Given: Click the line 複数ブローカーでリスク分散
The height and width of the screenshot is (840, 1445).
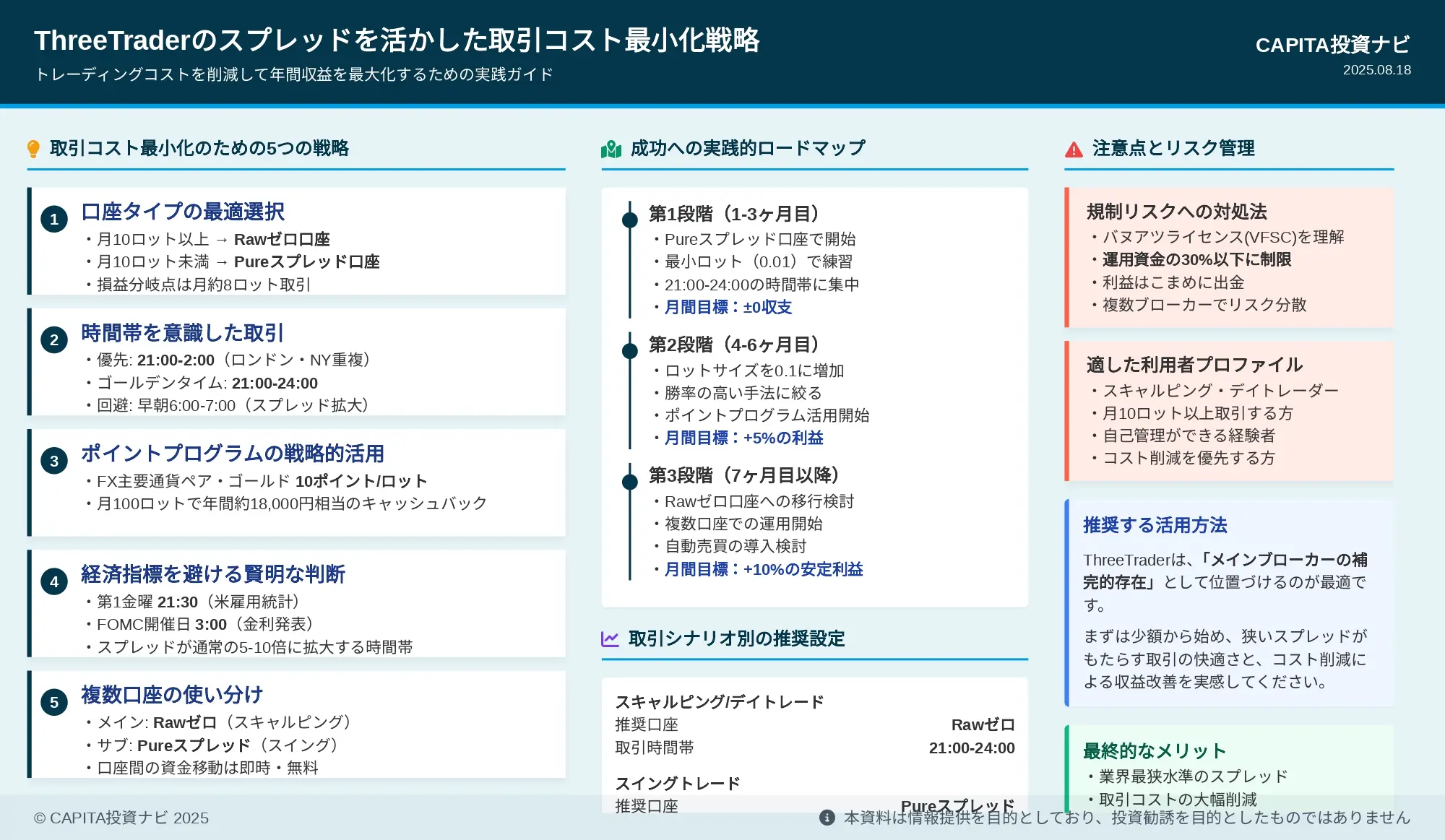Looking at the screenshot, I should 1199,305.
